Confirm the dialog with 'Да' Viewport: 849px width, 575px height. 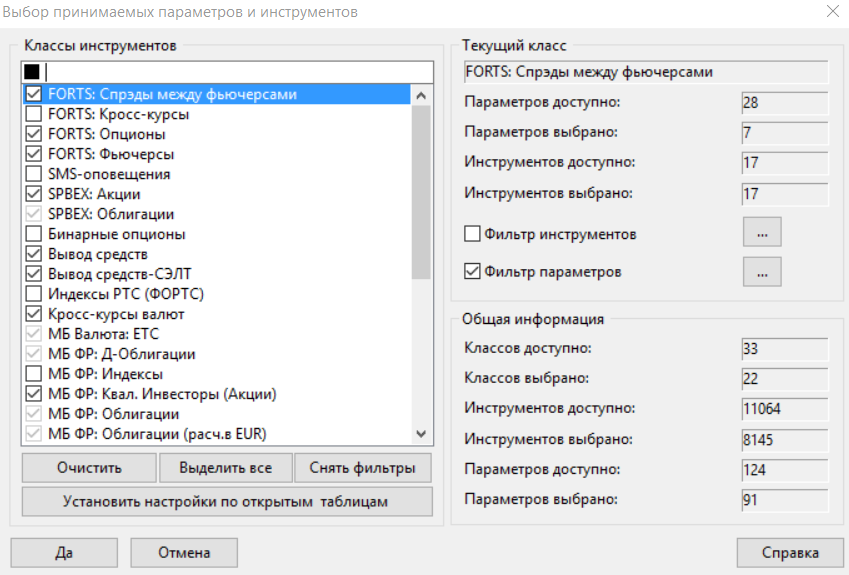point(65,552)
